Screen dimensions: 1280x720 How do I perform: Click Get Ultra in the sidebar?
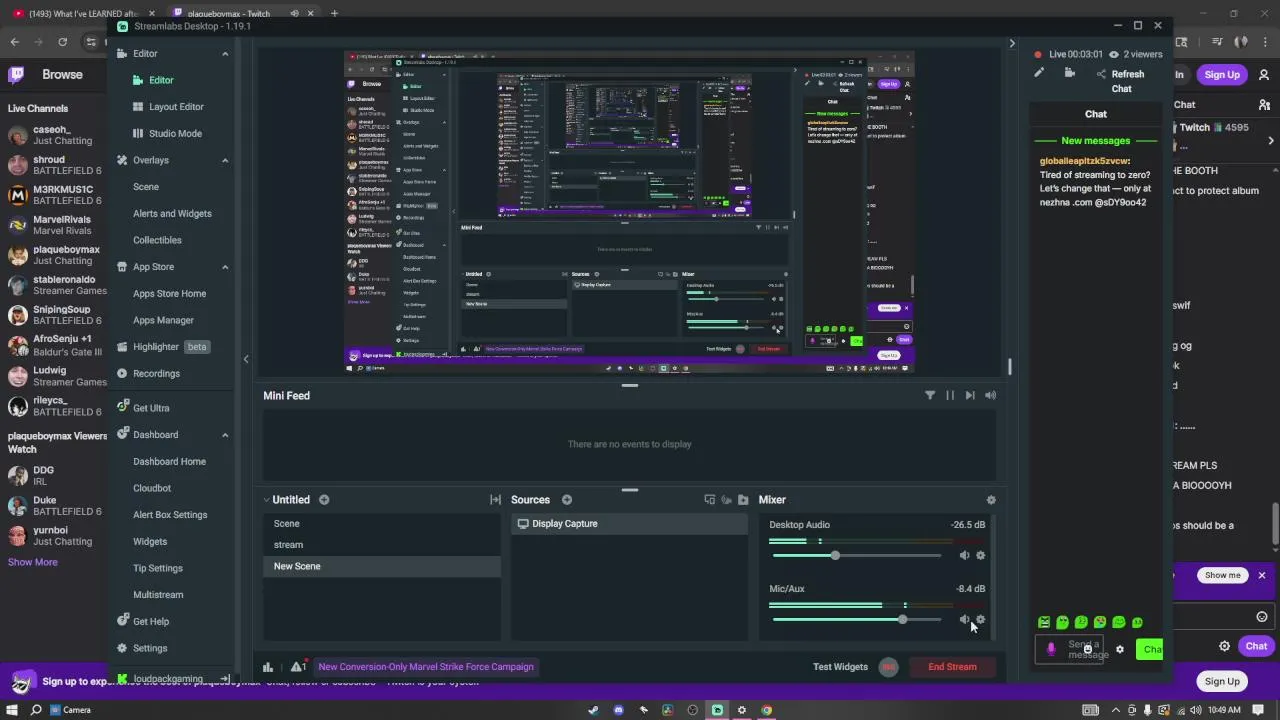143,408
